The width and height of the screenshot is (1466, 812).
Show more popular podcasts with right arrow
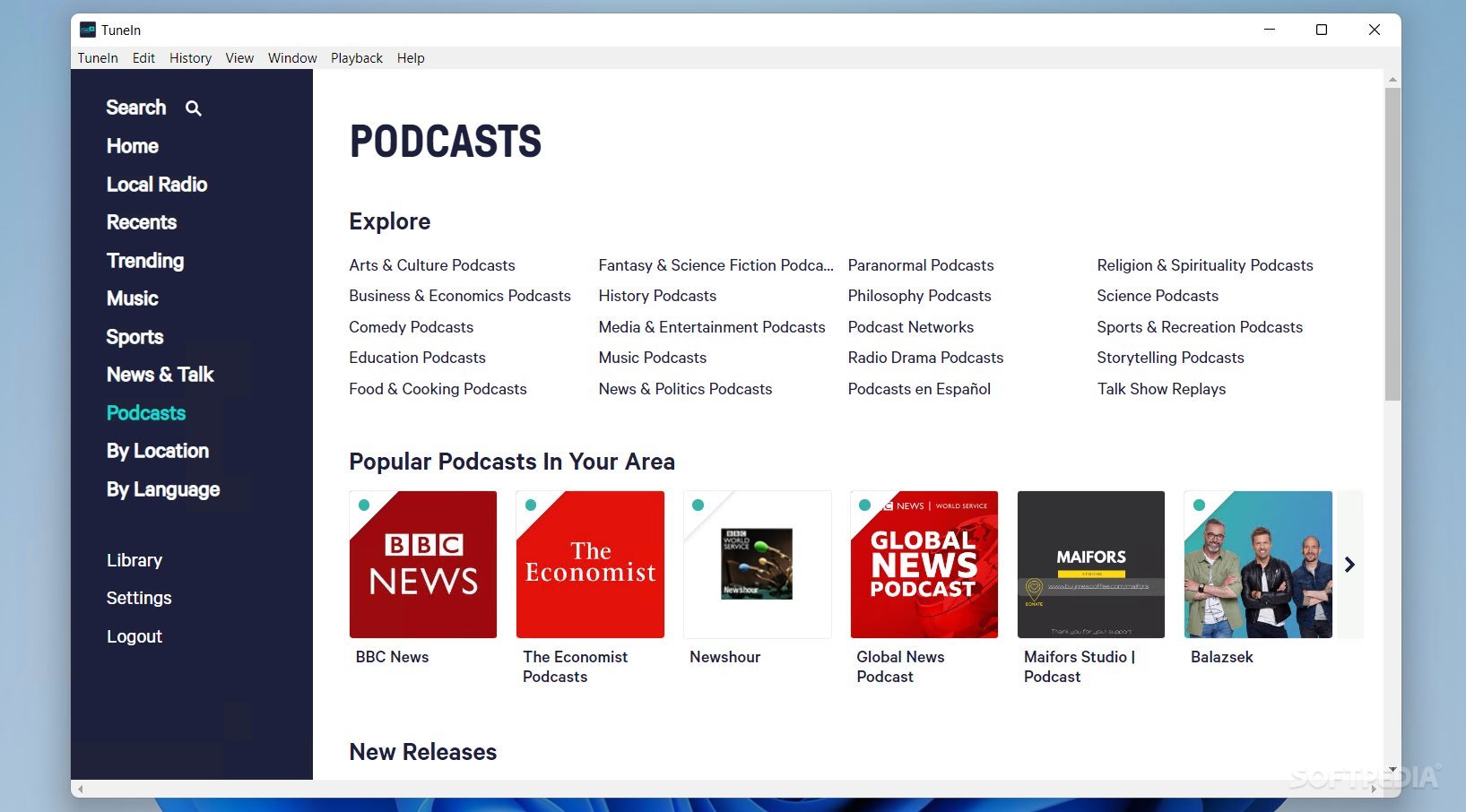click(x=1349, y=565)
